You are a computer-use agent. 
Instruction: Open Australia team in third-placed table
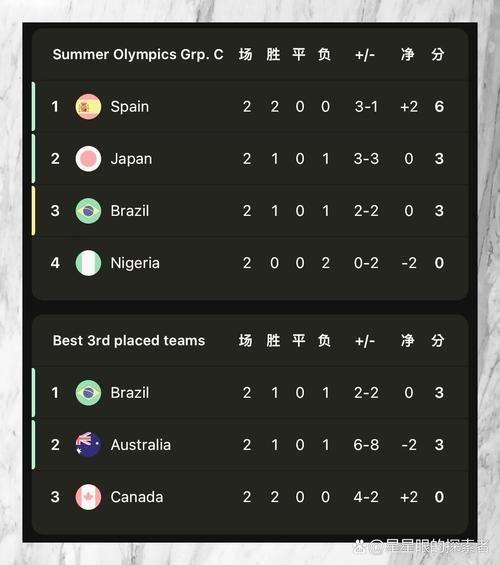click(140, 445)
